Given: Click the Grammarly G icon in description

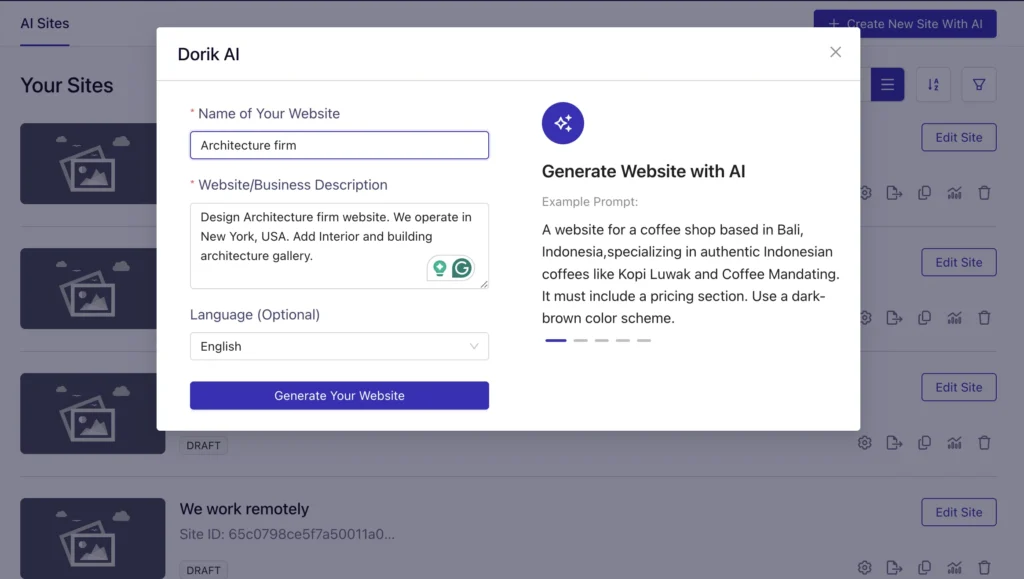Looking at the screenshot, I should tap(462, 268).
